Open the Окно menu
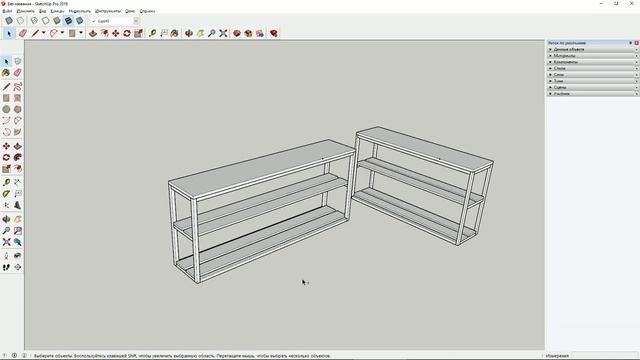Image resolution: width=640 pixels, height=360 pixels. 130,11
